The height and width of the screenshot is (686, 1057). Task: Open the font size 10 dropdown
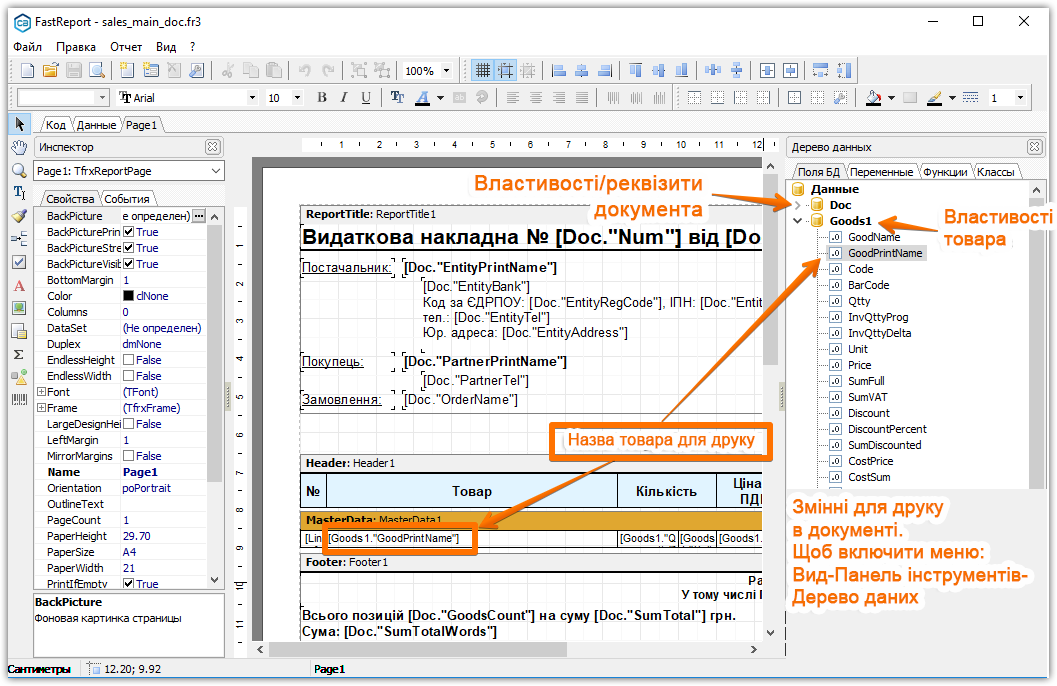[x=297, y=98]
